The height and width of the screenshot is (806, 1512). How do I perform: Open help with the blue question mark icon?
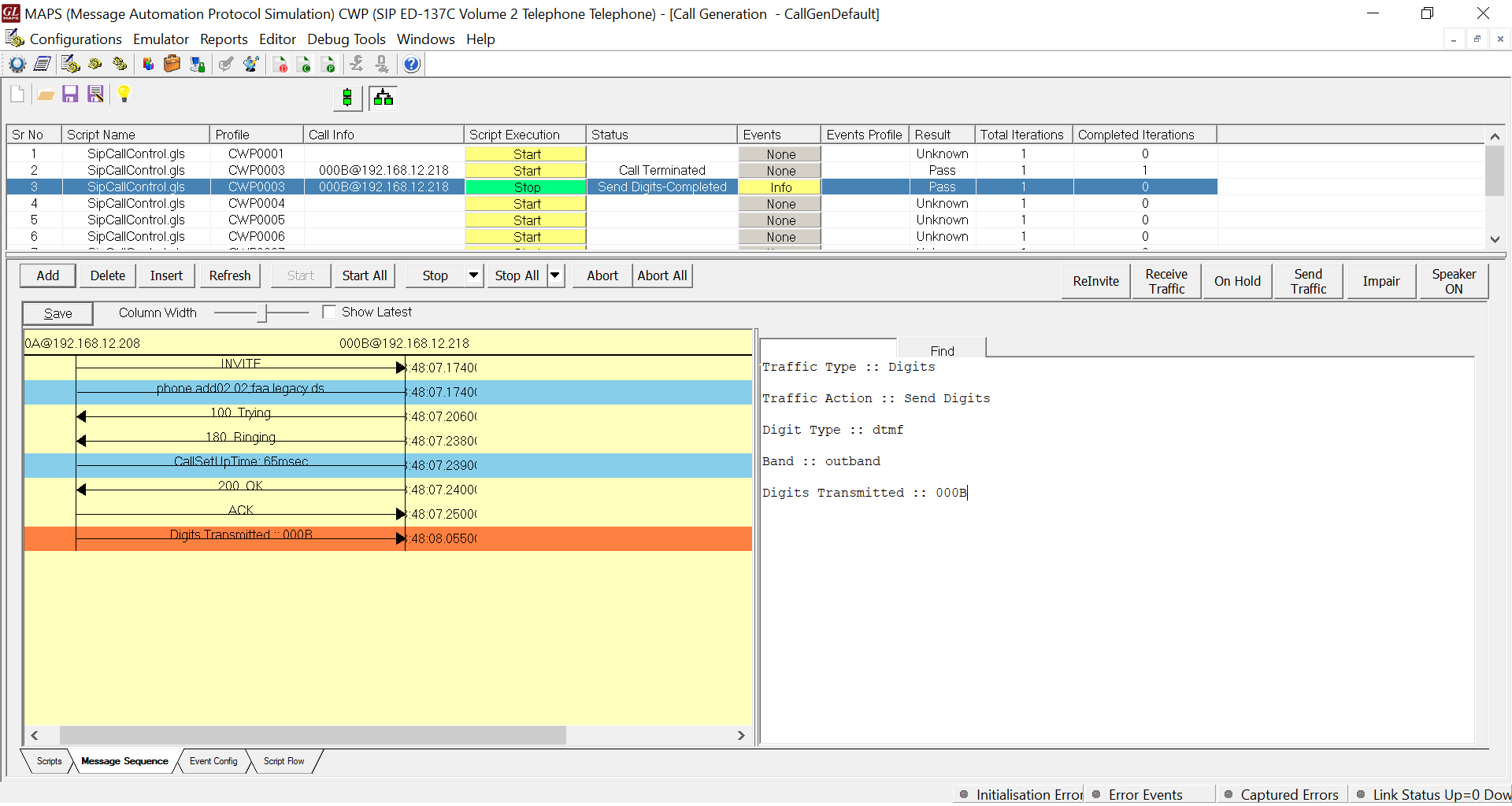(x=411, y=65)
